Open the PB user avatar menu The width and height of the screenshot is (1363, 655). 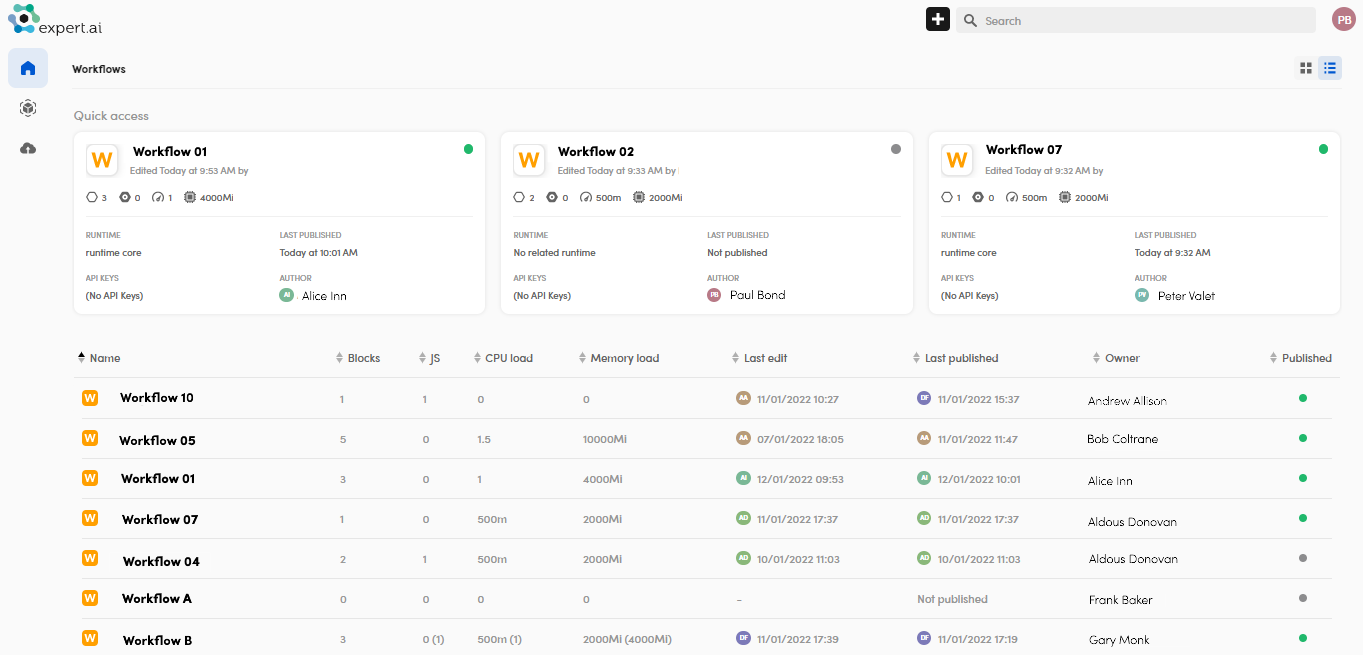tap(1343, 19)
